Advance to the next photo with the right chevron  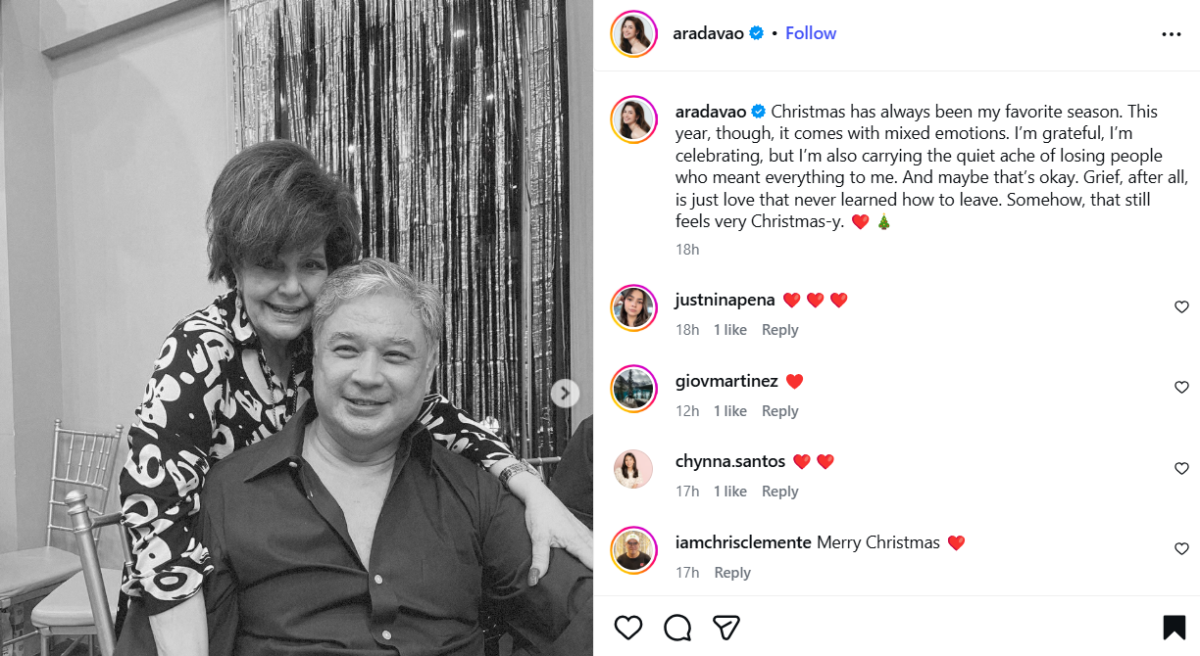tap(565, 394)
